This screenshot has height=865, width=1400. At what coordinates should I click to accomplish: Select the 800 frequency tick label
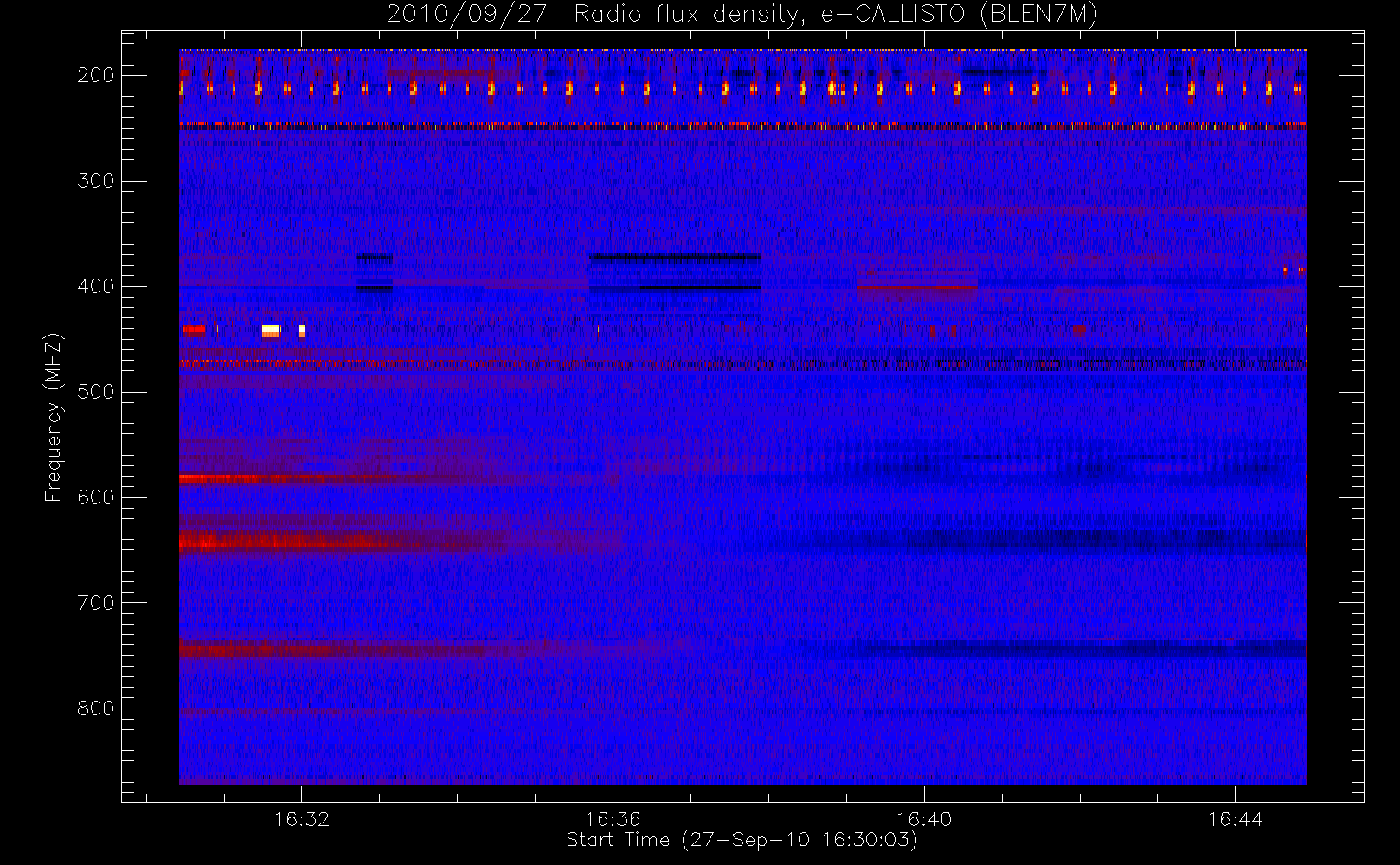tap(95, 708)
